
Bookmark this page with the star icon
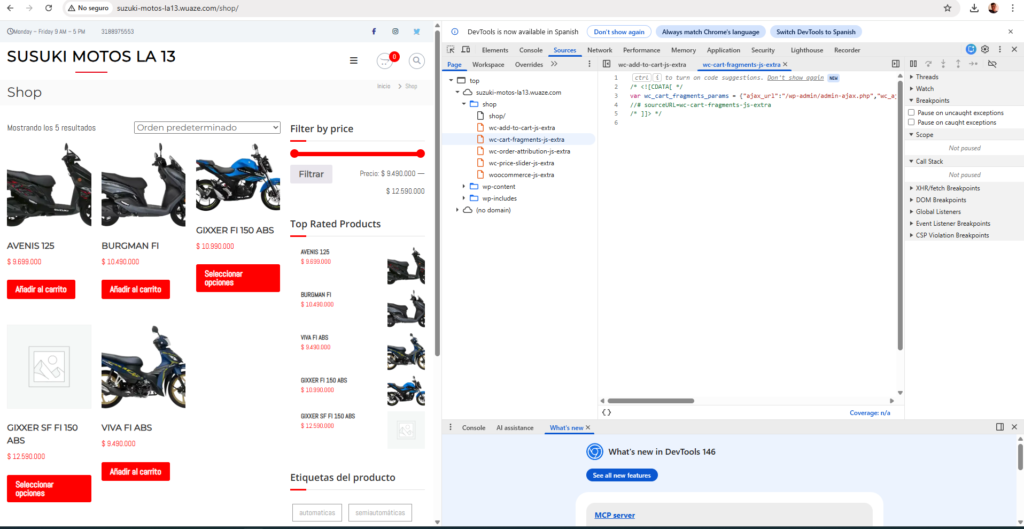tap(947, 8)
